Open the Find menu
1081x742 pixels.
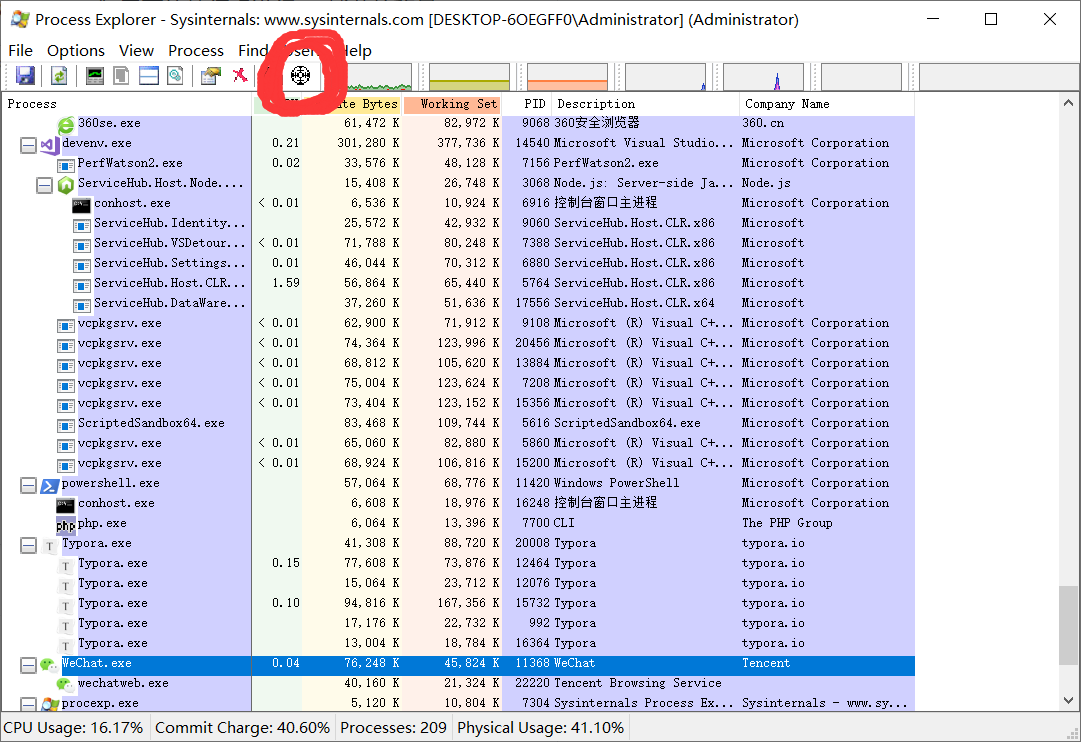click(x=253, y=50)
